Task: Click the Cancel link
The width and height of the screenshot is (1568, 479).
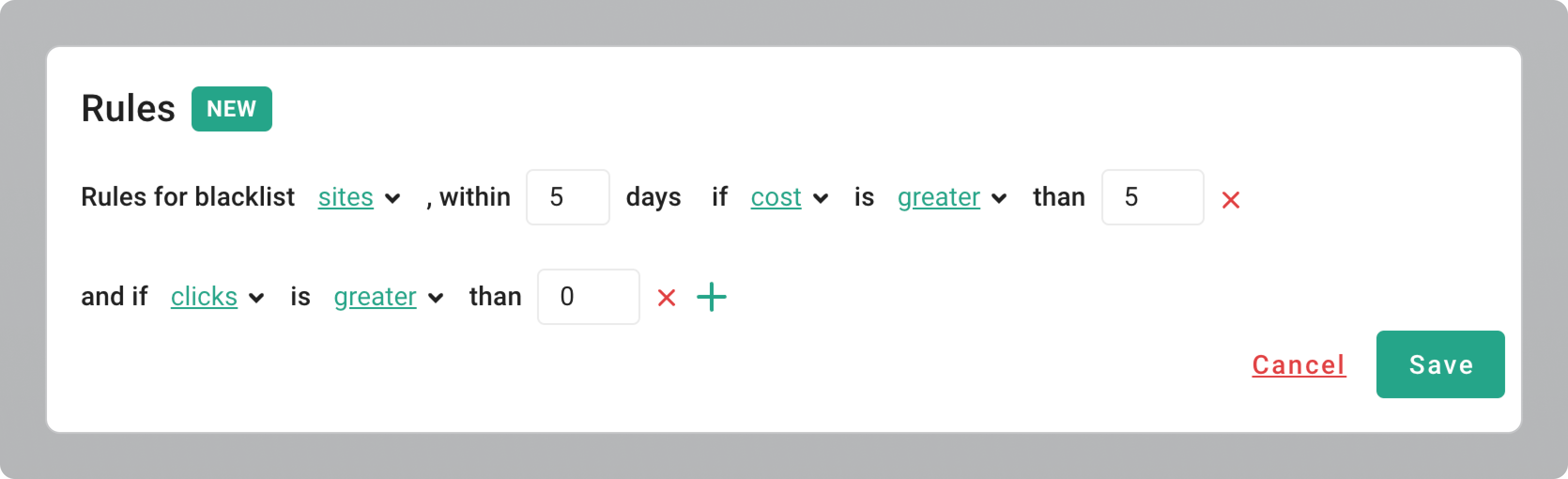Action: [1299, 365]
